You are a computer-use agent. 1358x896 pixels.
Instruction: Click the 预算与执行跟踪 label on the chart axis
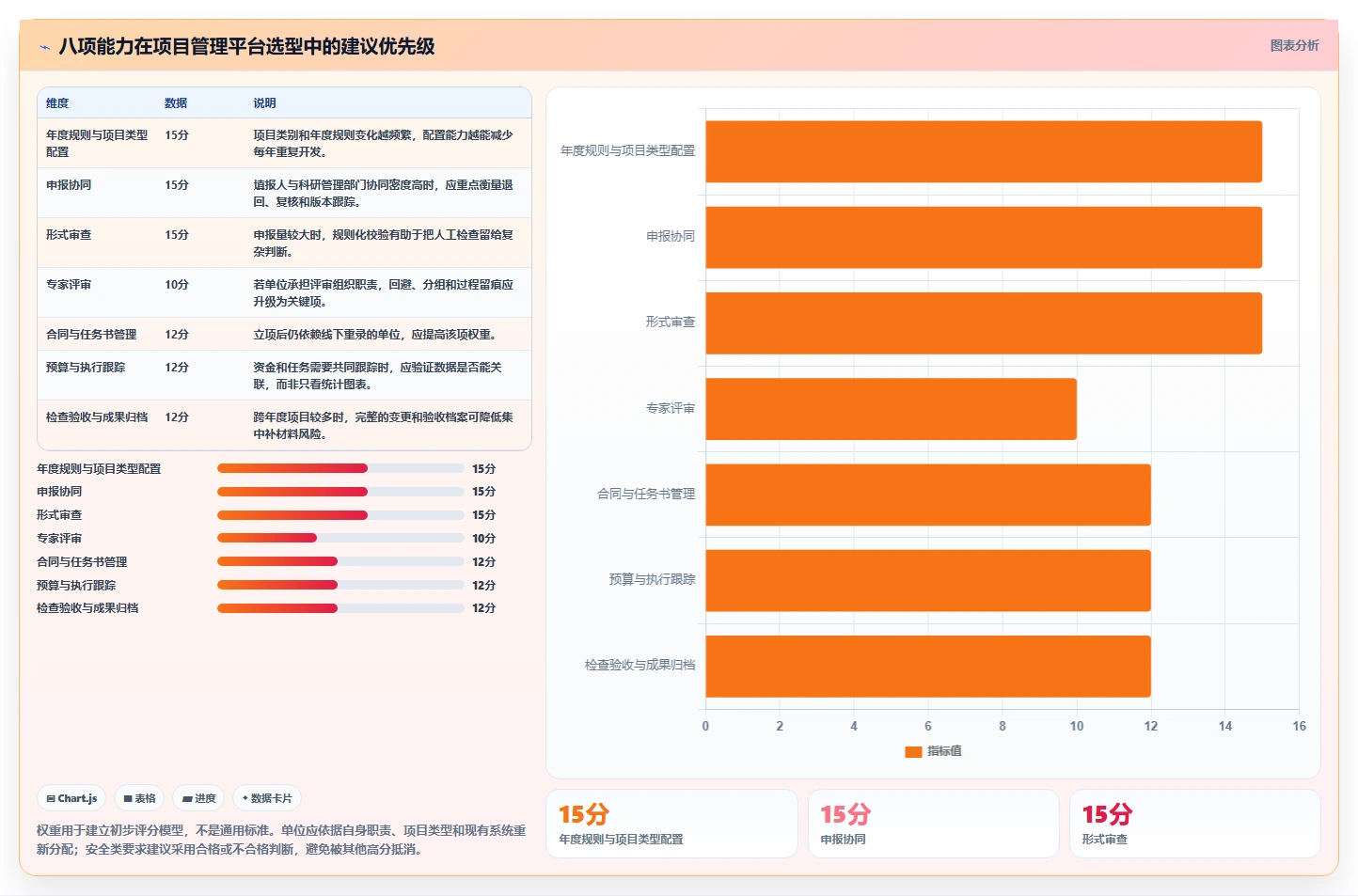click(x=652, y=579)
